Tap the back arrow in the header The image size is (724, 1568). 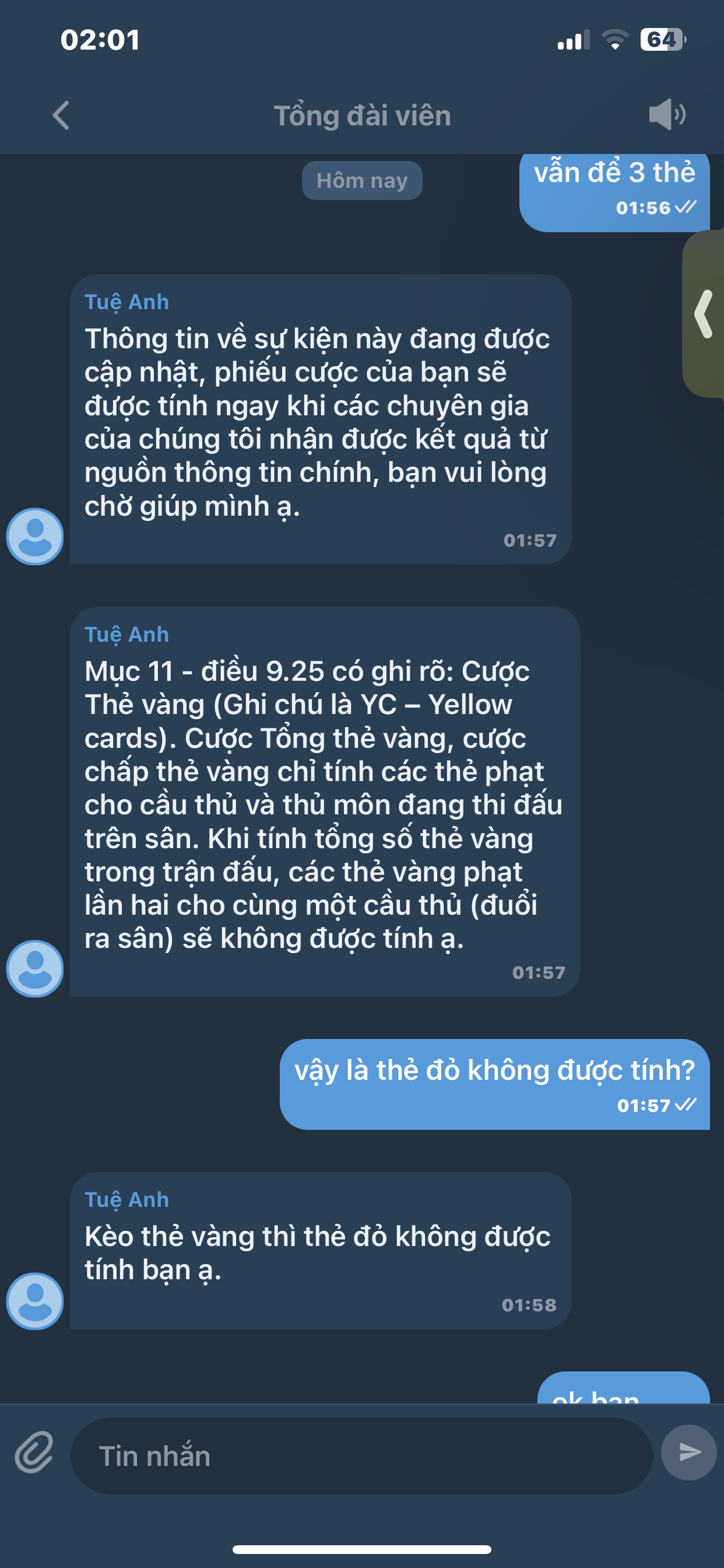tap(61, 115)
